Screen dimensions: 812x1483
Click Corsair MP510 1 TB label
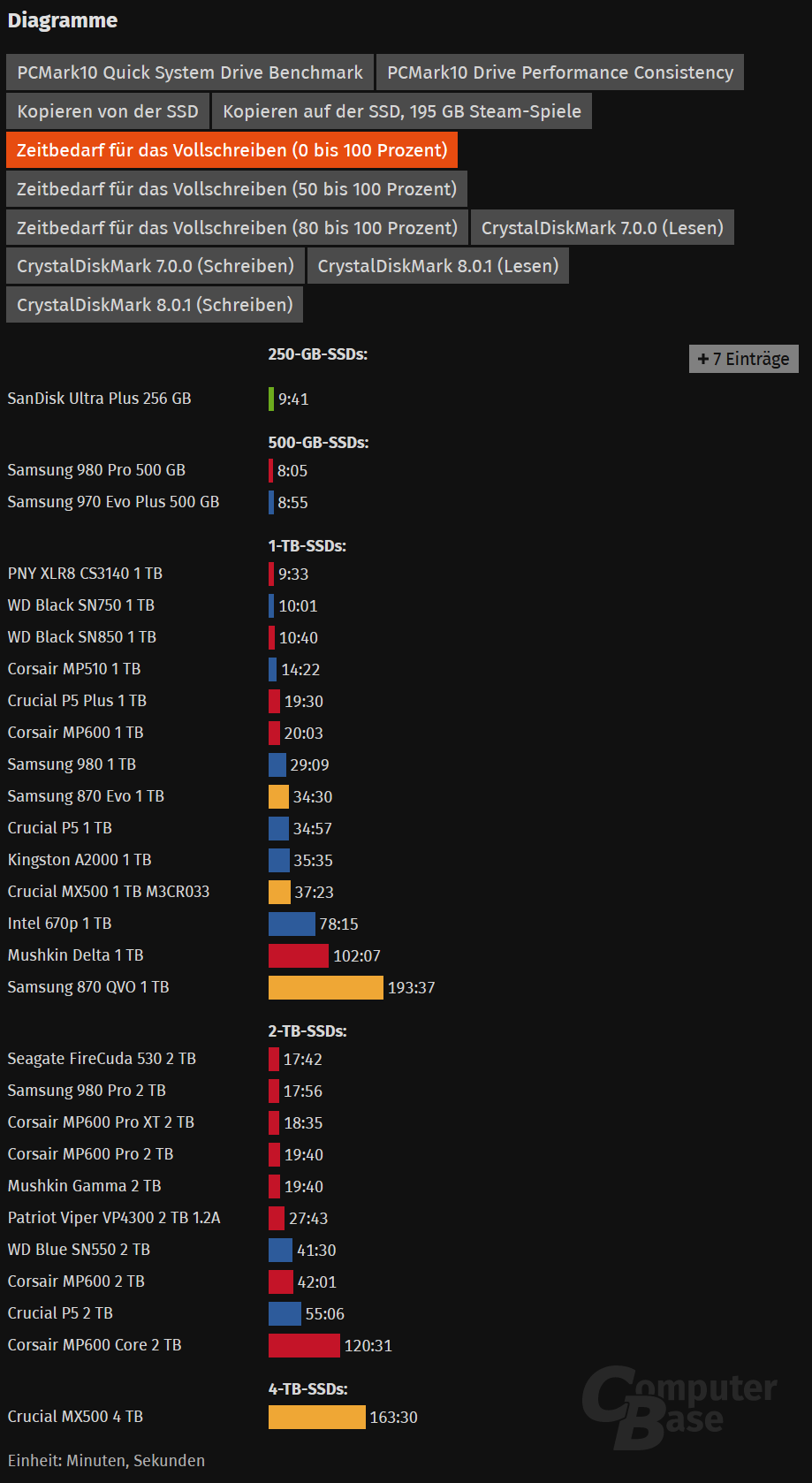click(x=74, y=669)
